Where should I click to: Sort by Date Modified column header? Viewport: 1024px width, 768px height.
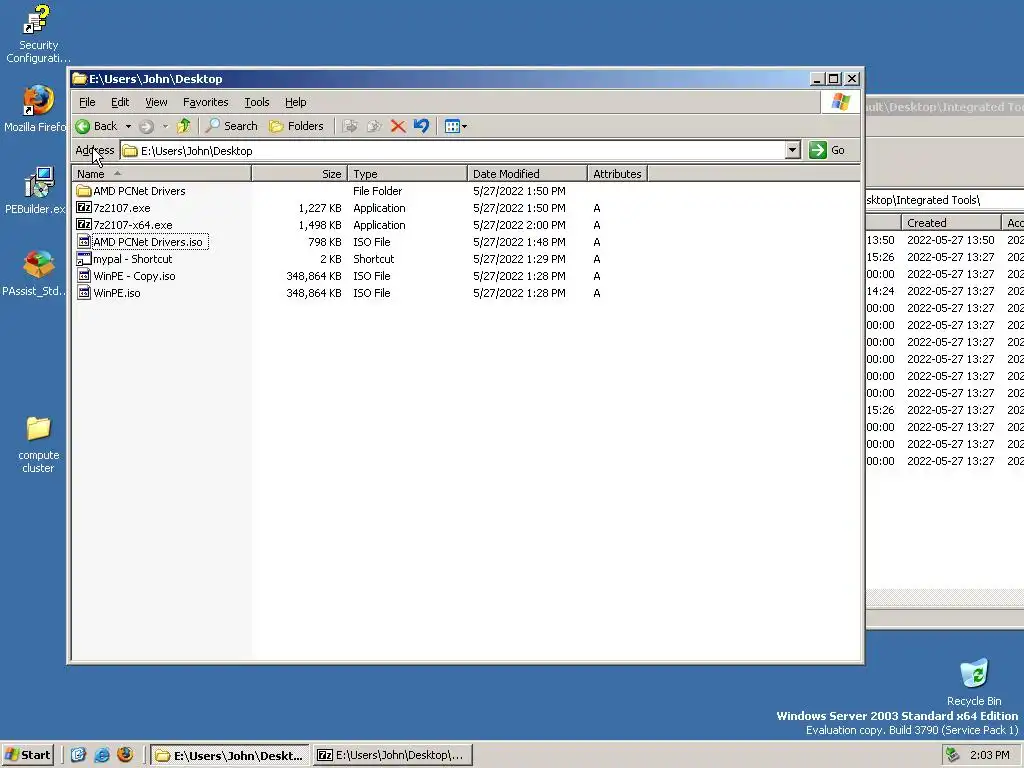coord(527,174)
